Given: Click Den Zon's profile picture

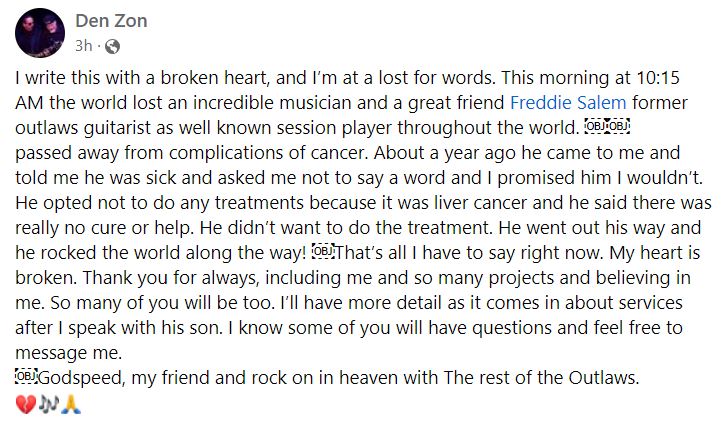Looking at the screenshot, I should point(39,35).
